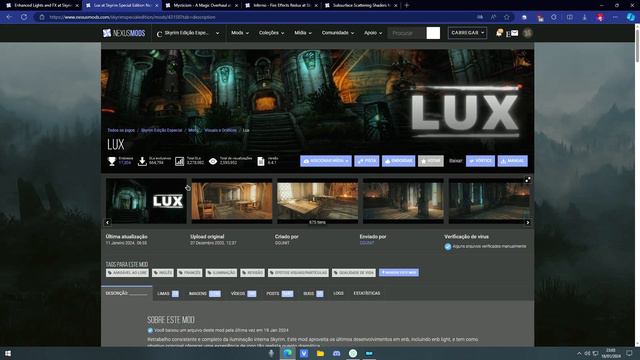640x360 pixels.
Task: Open the notifications bell icon
Action: pos(499,33)
